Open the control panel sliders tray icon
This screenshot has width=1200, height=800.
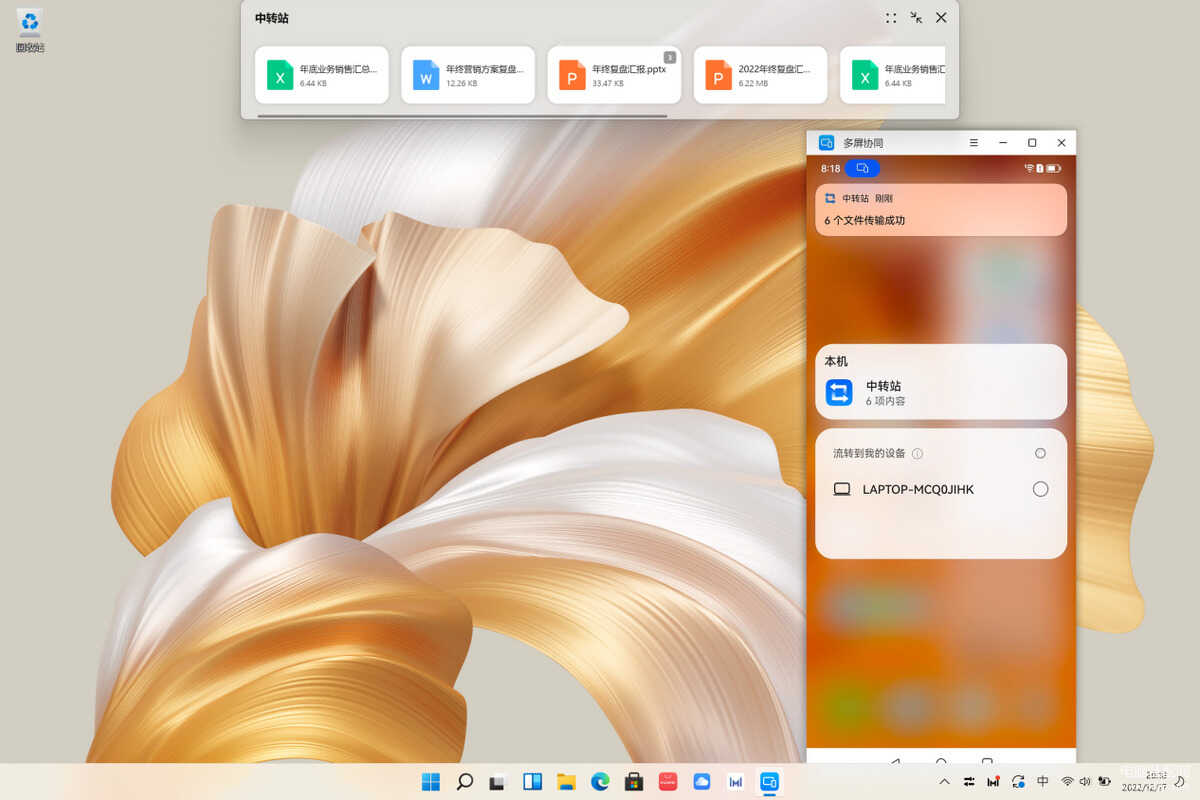tap(969, 781)
